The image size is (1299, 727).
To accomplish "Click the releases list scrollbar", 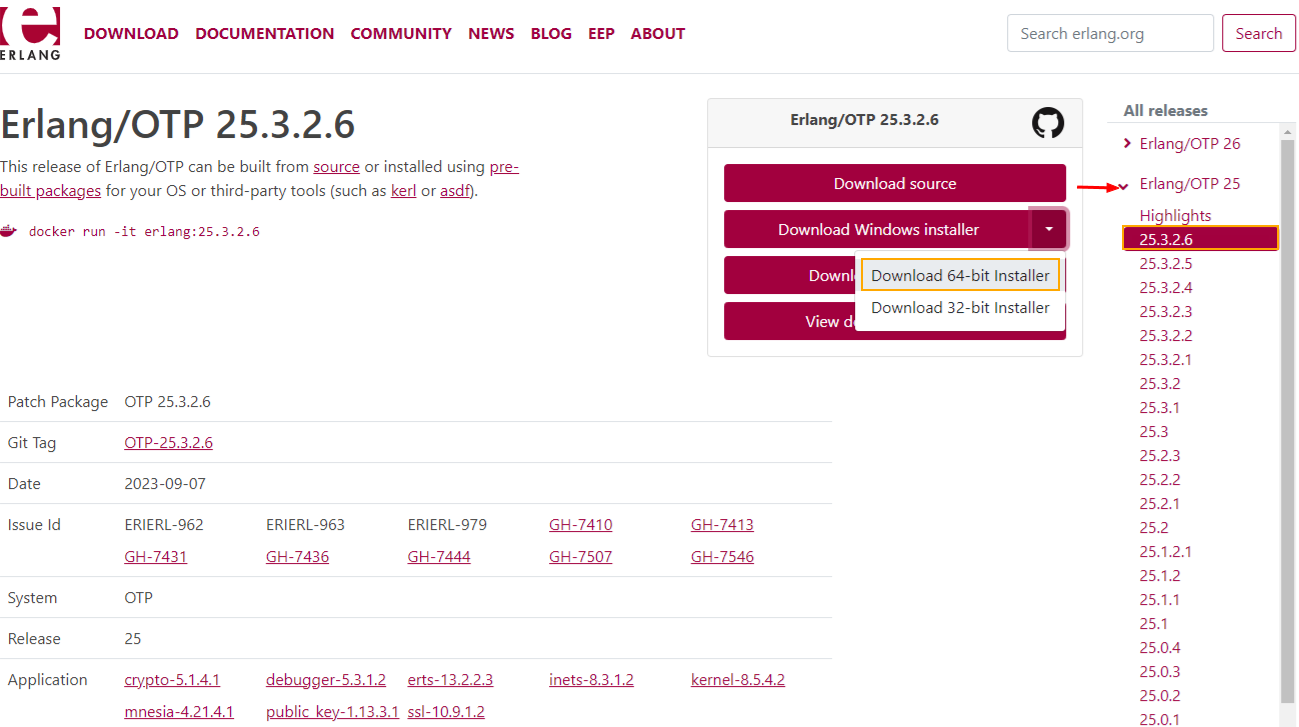I will click(x=1287, y=400).
